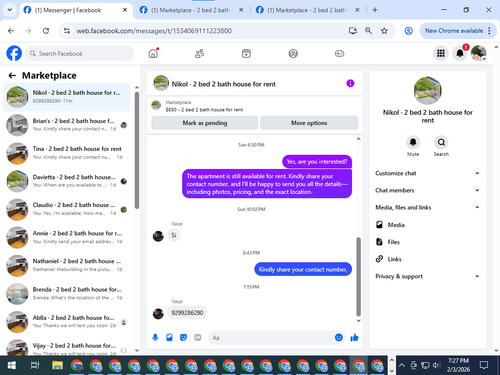Image resolution: width=500 pixels, height=375 pixels.
Task: Open Annie's conversation
Action: (x=67, y=237)
